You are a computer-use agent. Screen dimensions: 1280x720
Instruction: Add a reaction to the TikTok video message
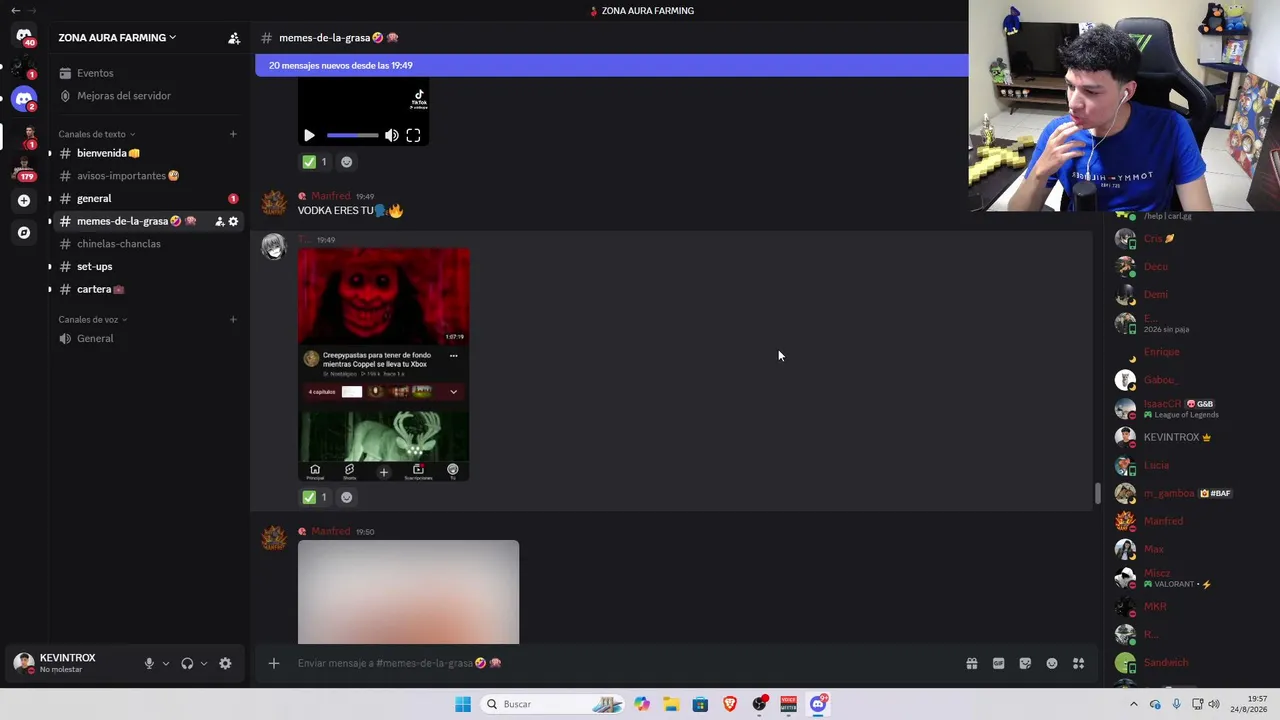click(347, 162)
